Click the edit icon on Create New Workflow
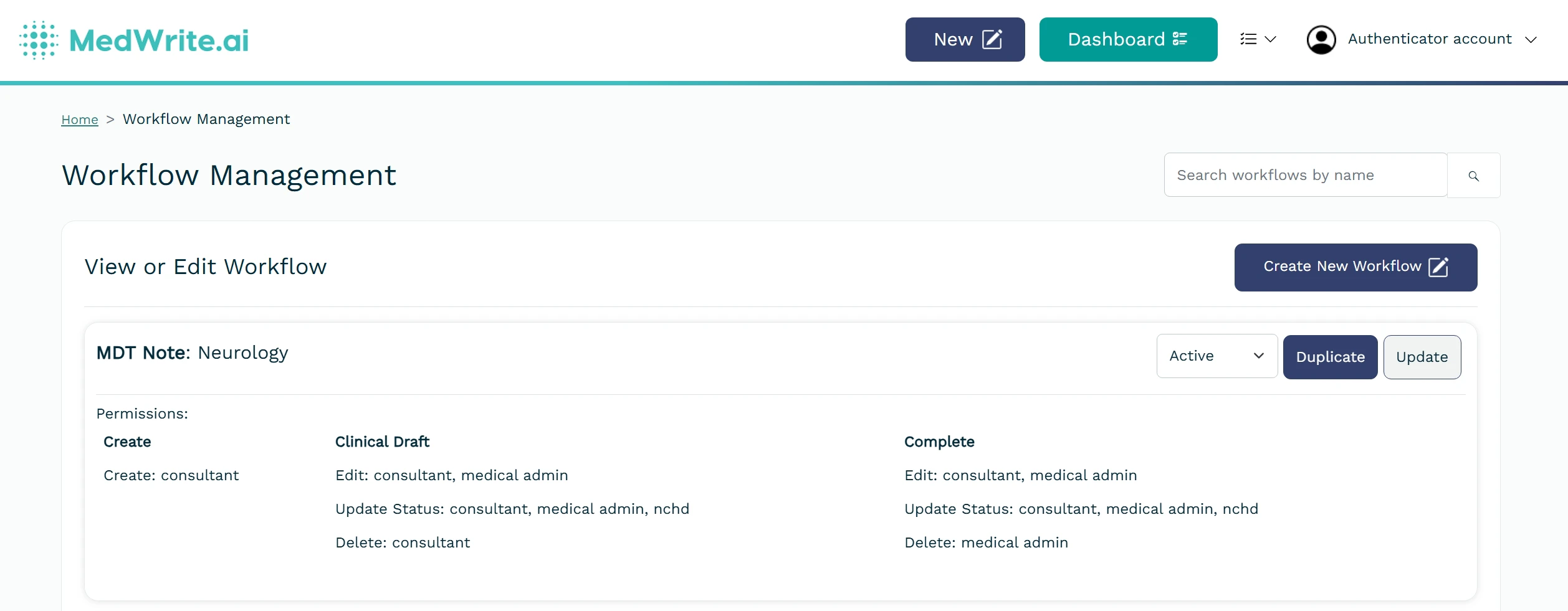This screenshot has height=611, width=1568. click(x=1440, y=267)
